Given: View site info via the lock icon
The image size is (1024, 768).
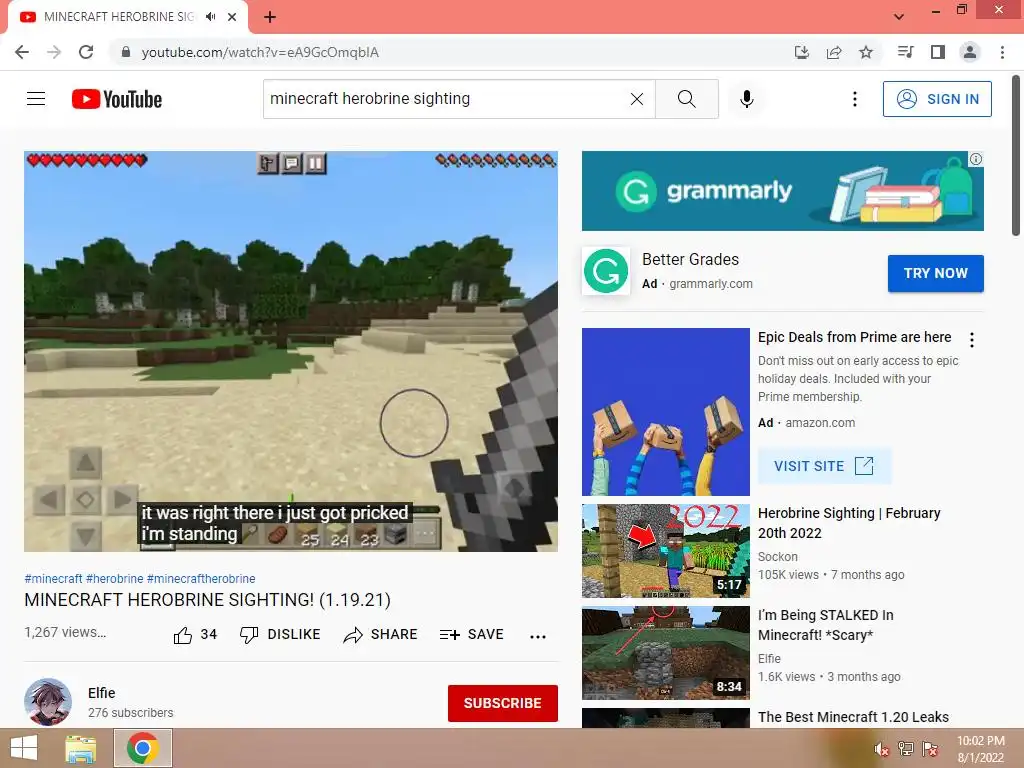Looking at the screenshot, I should coord(126,52).
